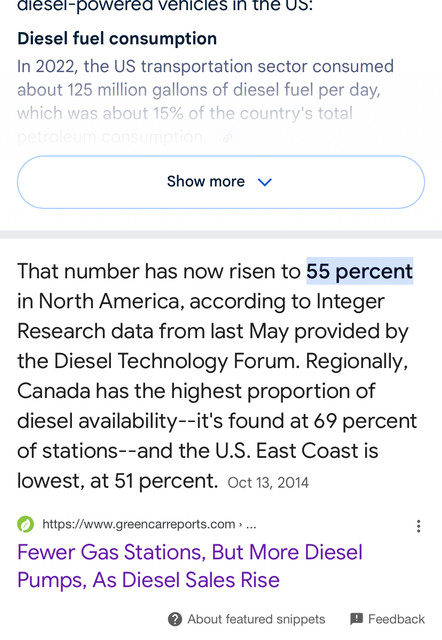
Task: Click the Oct 13, 2014 date label
Action: 268,483
